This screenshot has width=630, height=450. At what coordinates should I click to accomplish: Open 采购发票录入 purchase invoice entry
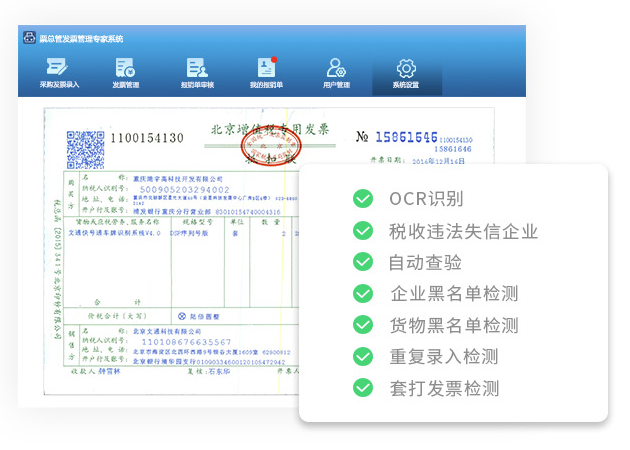click(x=59, y=73)
